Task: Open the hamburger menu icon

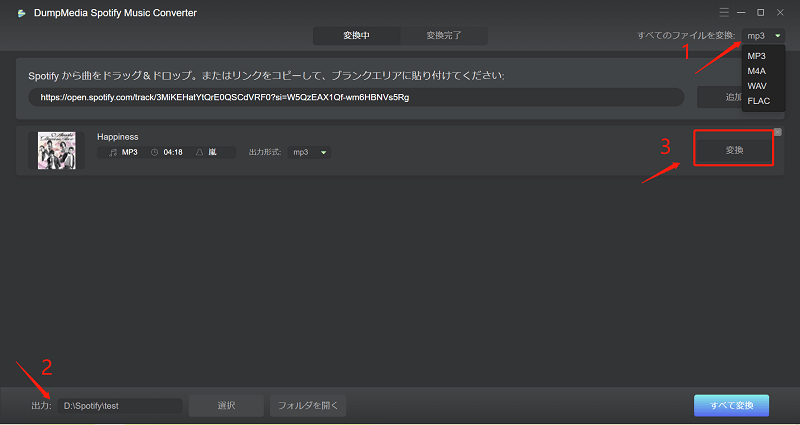Action: [724, 12]
